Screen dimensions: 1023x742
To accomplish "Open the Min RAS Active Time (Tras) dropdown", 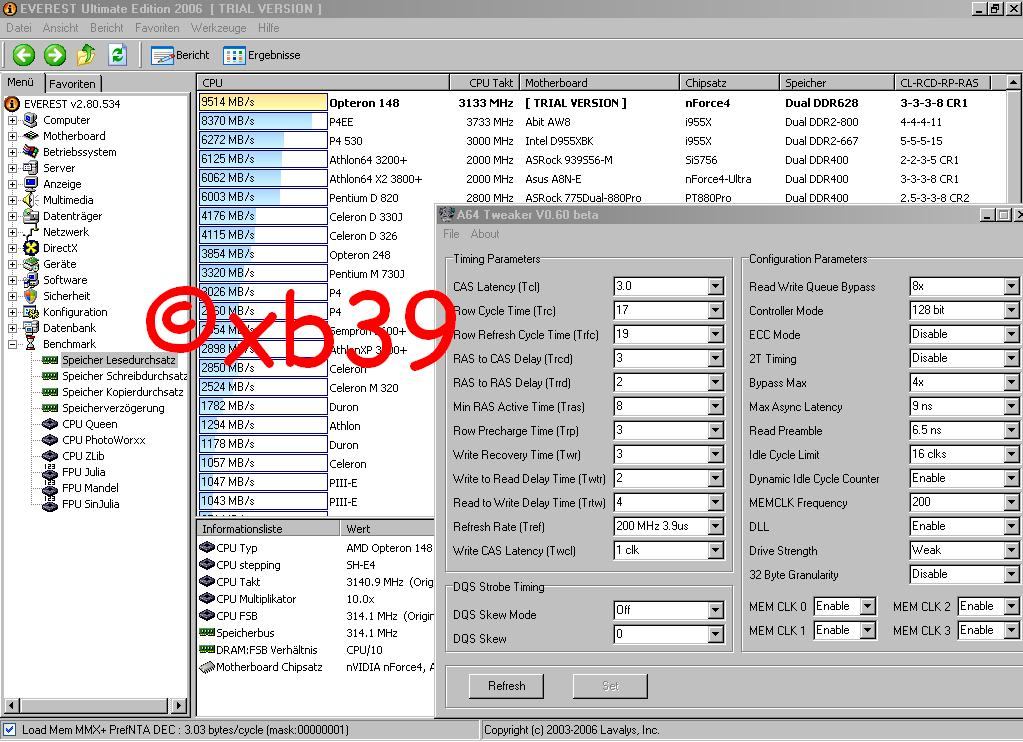I will click(716, 406).
